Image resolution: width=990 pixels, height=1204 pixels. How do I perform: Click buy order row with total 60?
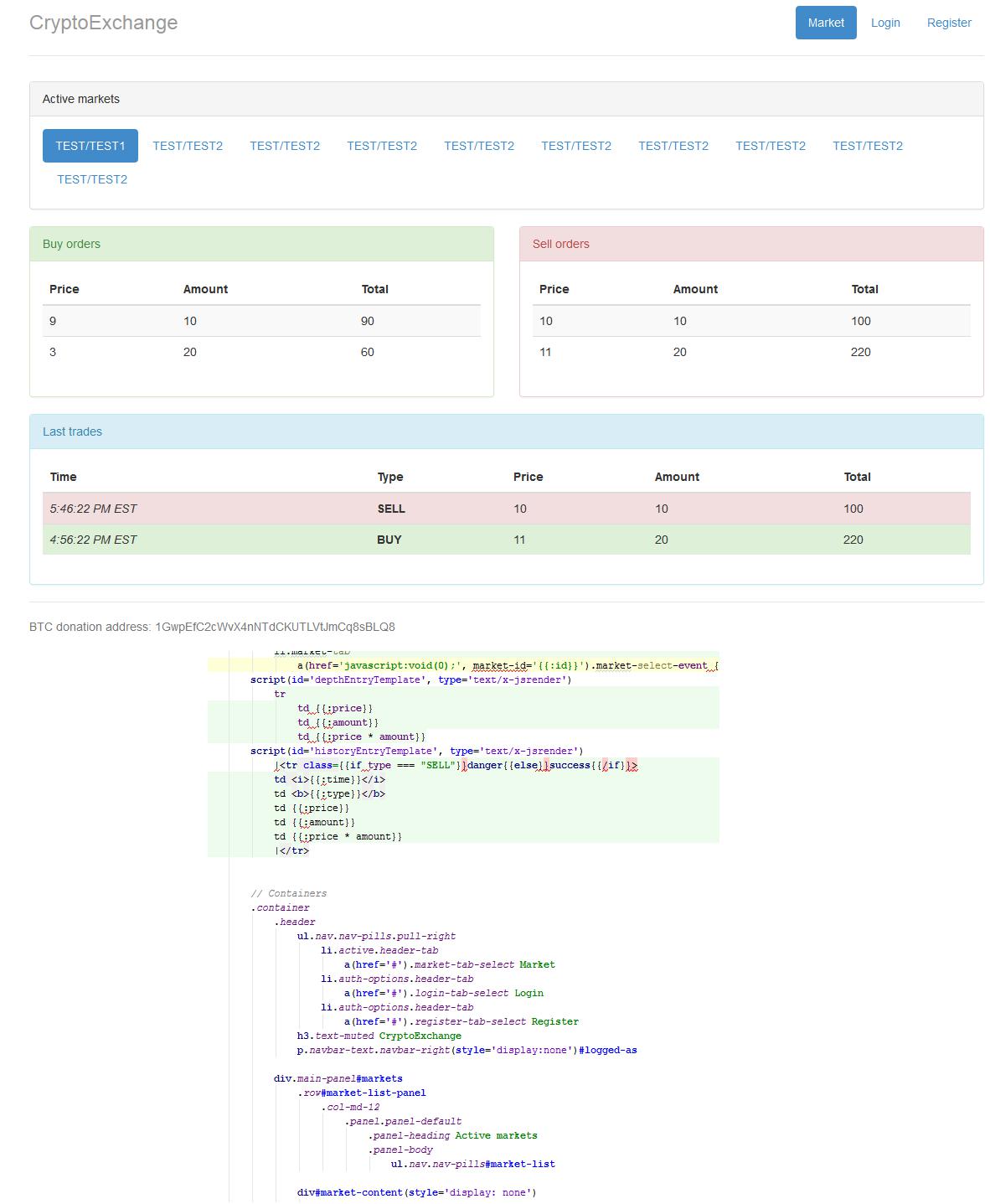coord(261,352)
